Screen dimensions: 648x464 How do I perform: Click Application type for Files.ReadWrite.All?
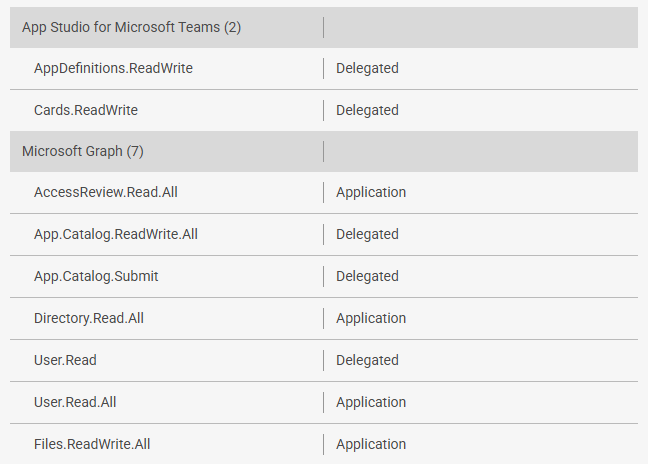point(371,444)
